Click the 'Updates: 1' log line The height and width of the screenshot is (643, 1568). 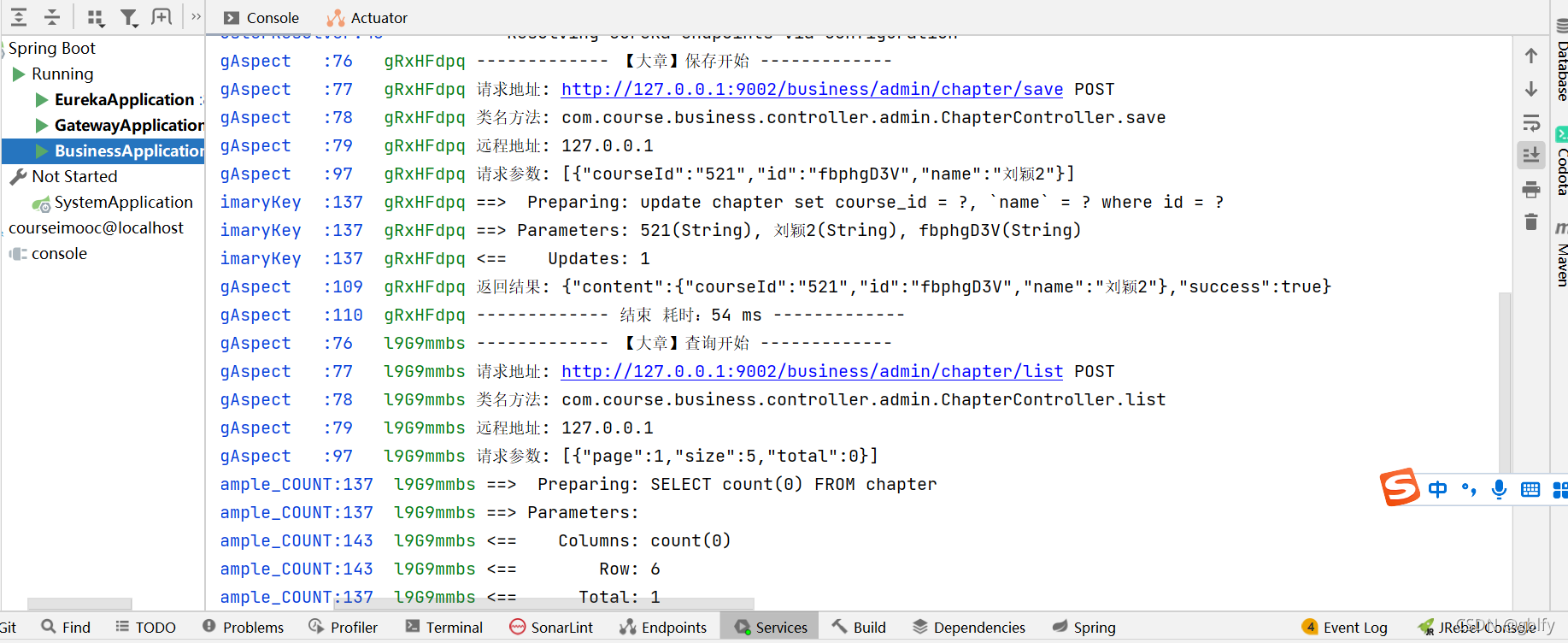pyautogui.click(x=598, y=258)
